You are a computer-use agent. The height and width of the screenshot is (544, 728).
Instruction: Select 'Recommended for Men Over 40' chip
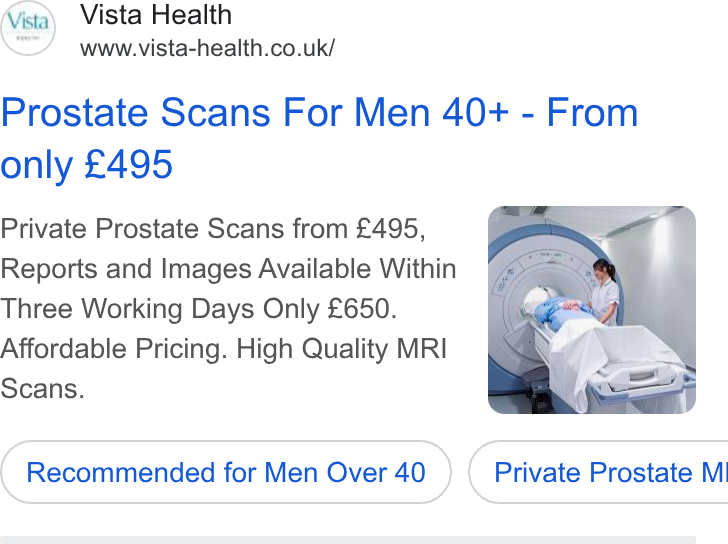click(x=226, y=472)
